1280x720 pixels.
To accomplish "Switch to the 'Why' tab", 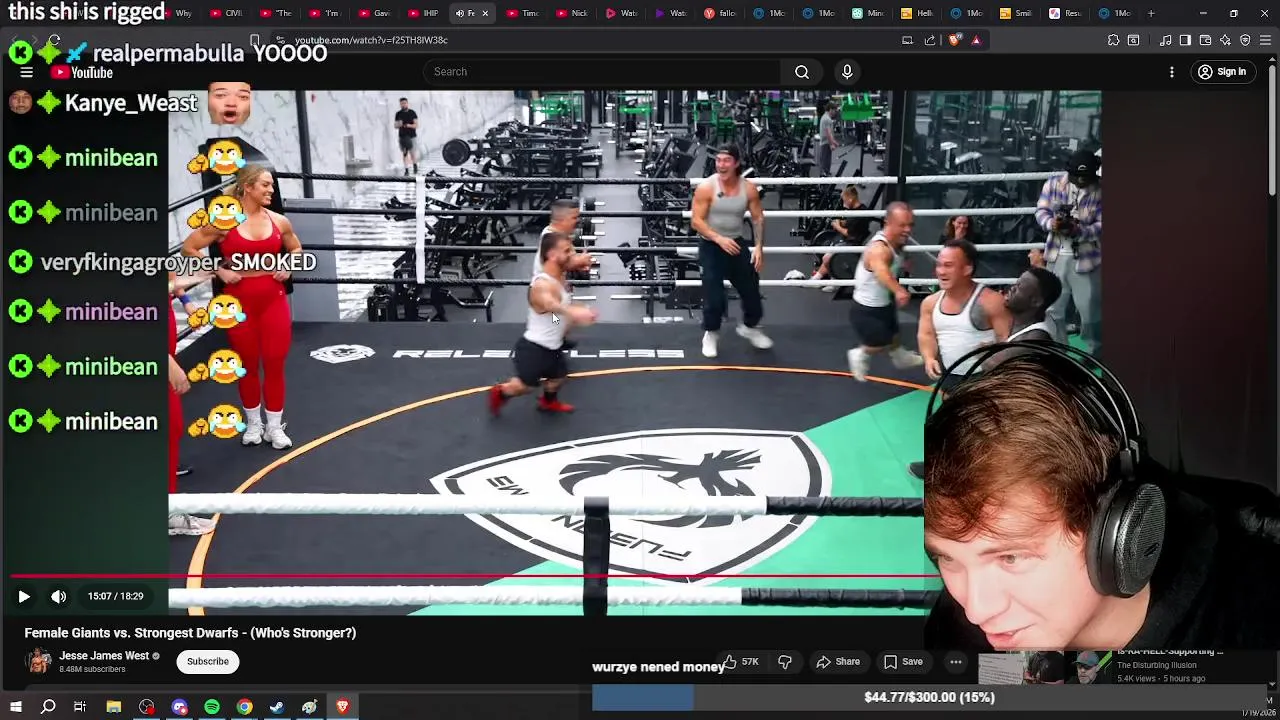I will [x=176, y=13].
